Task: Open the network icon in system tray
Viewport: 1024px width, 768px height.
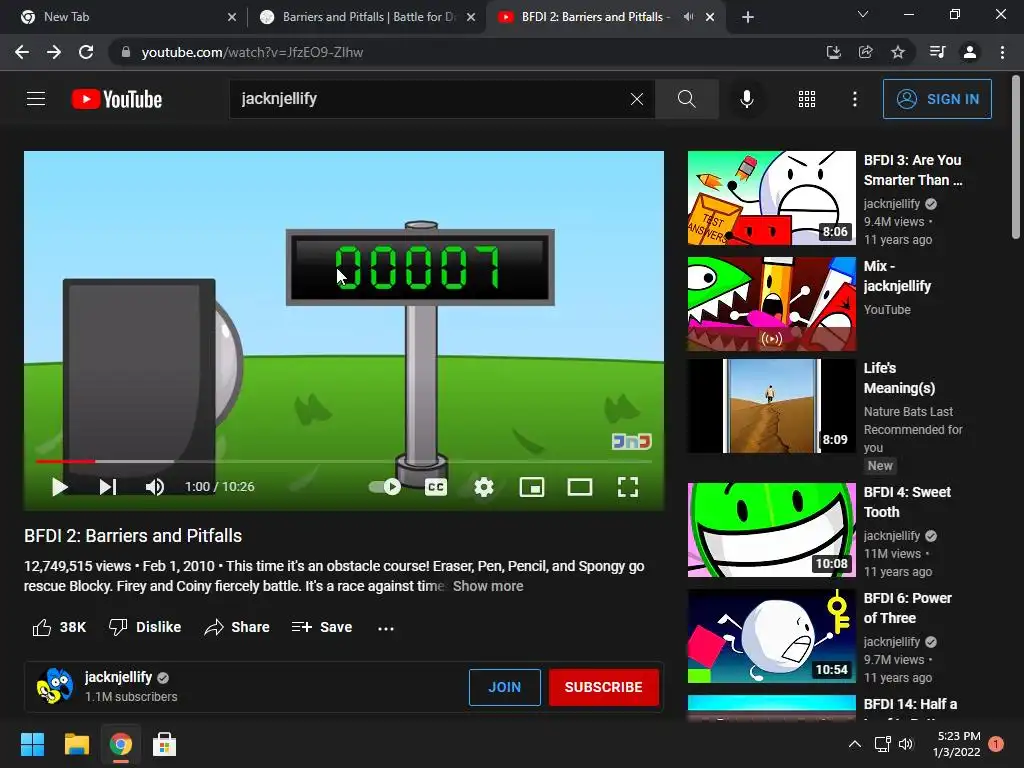Action: [x=882, y=744]
